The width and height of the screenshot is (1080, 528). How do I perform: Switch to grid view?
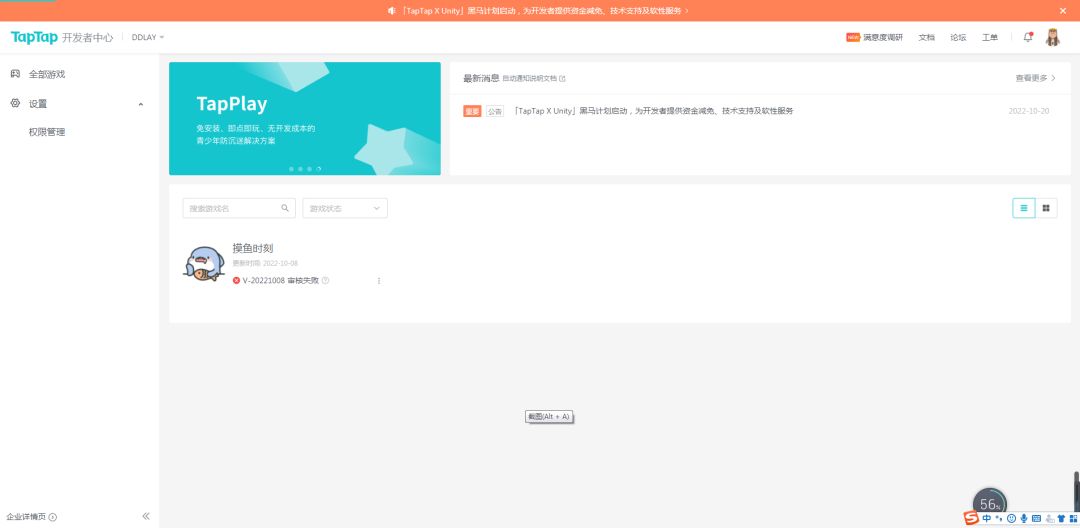1046,208
